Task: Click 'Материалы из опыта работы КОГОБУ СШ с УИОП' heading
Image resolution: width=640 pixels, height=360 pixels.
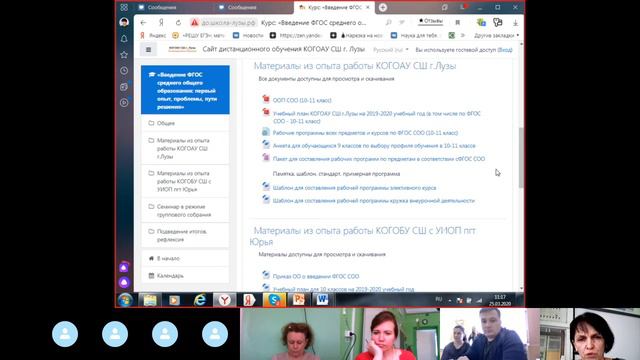Action: (x=362, y=236)
